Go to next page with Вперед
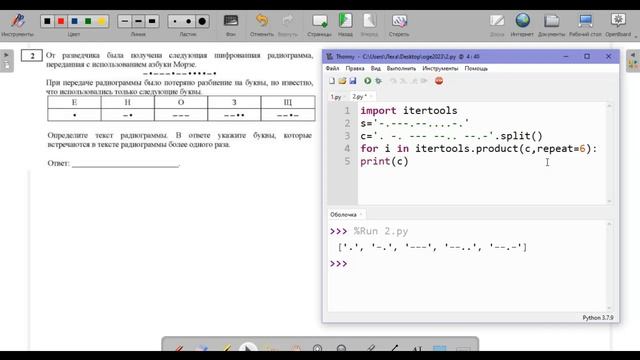 [x=369, y=24]
